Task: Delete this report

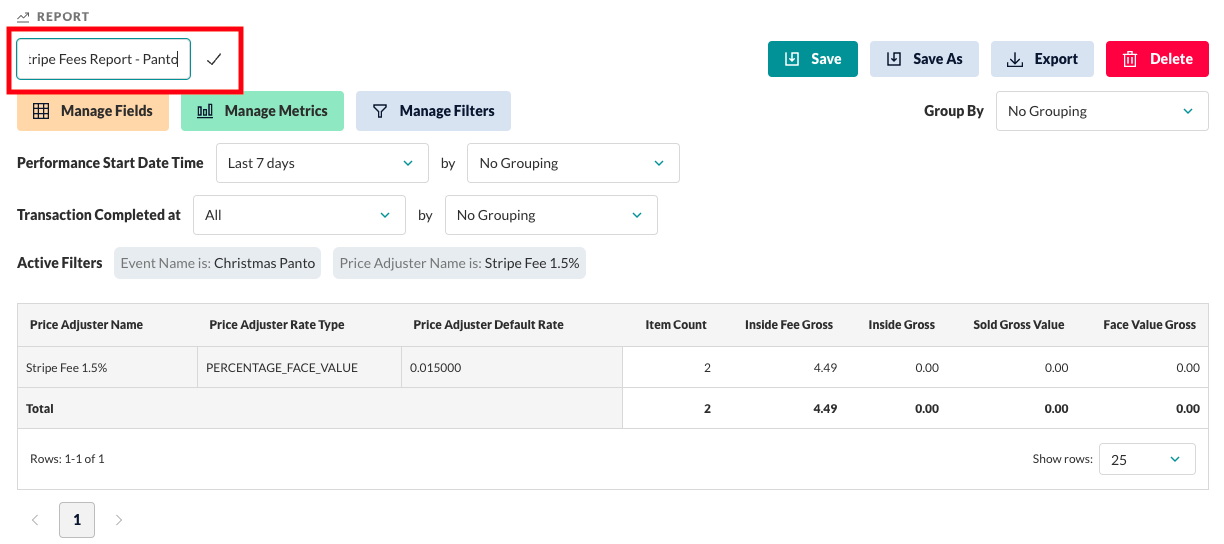Action: [1157, 59]
